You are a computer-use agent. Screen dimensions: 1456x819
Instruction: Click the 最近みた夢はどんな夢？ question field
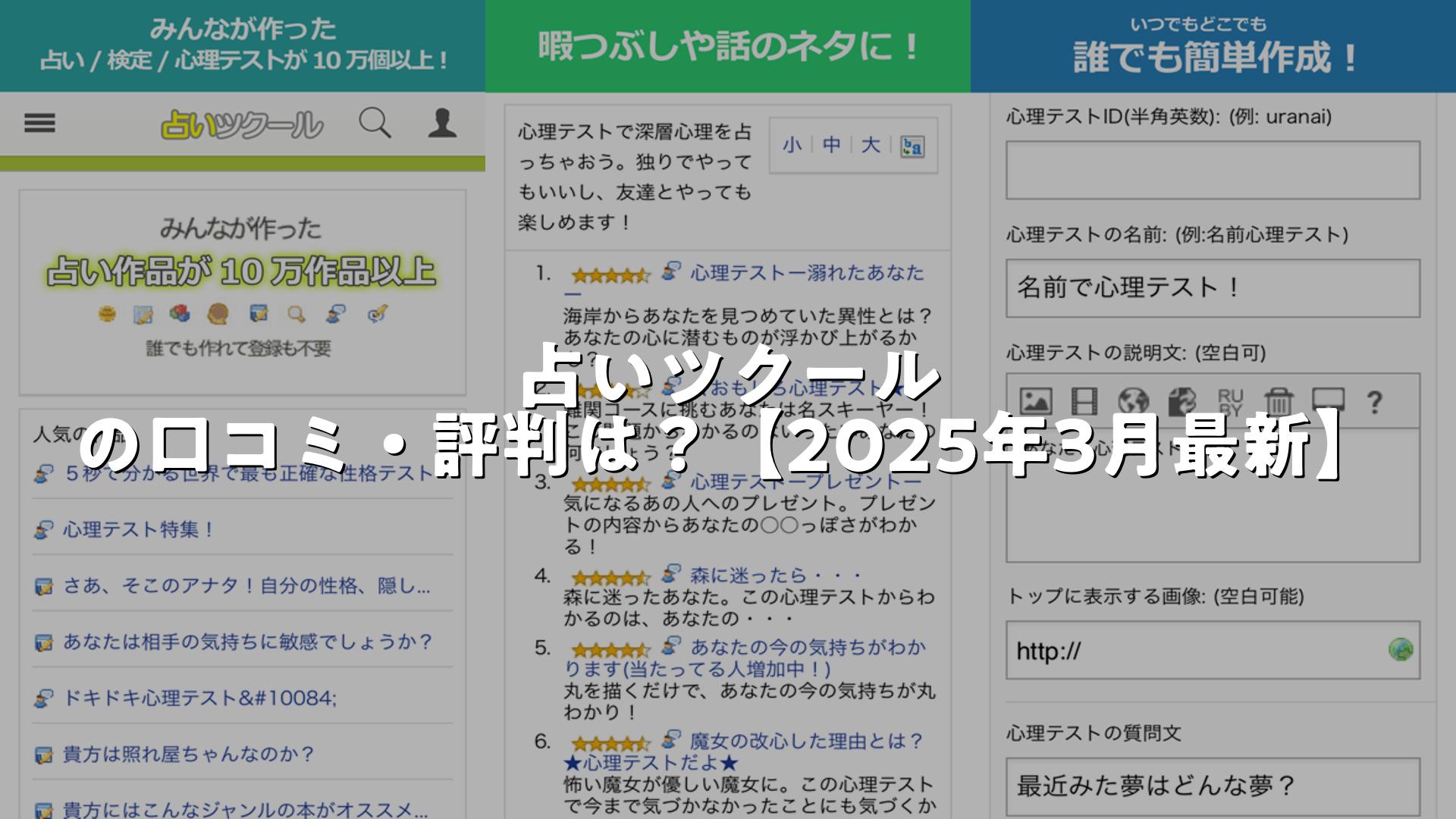(x=1213, y=786)
